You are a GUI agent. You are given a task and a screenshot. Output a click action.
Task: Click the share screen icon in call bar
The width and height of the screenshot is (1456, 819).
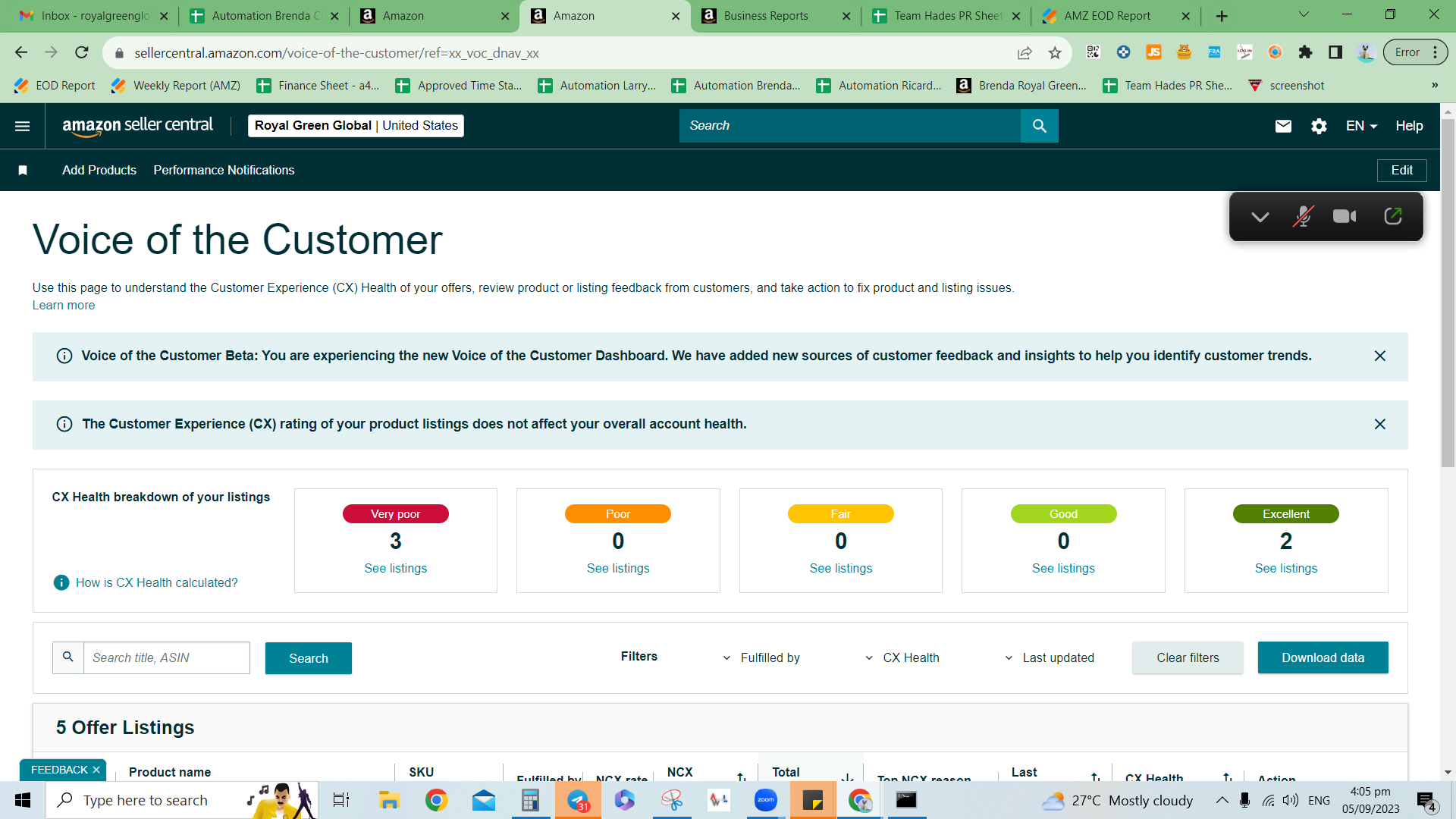tap(1393, 217)
